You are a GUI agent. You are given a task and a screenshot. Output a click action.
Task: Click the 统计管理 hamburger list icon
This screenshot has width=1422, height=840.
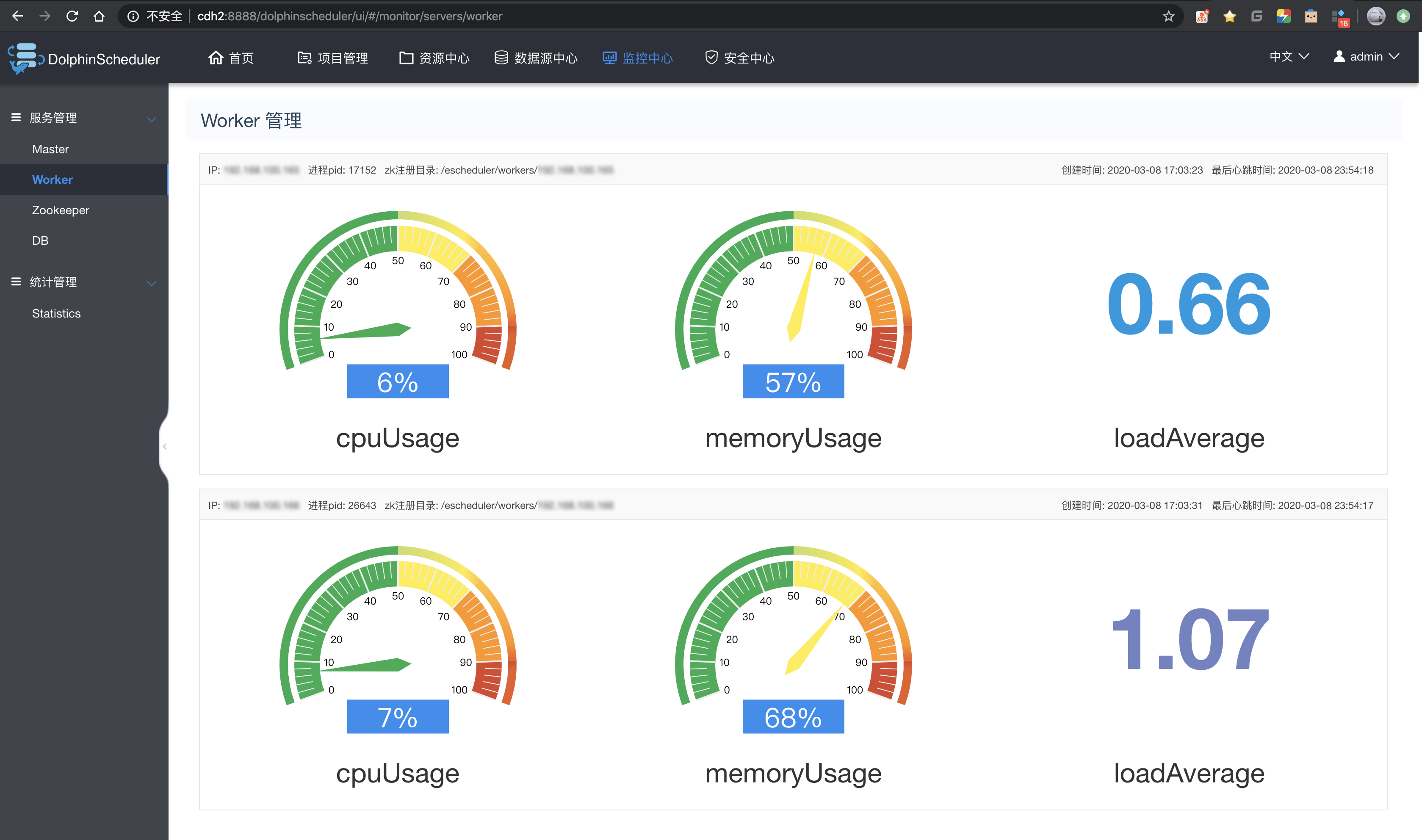16,281
